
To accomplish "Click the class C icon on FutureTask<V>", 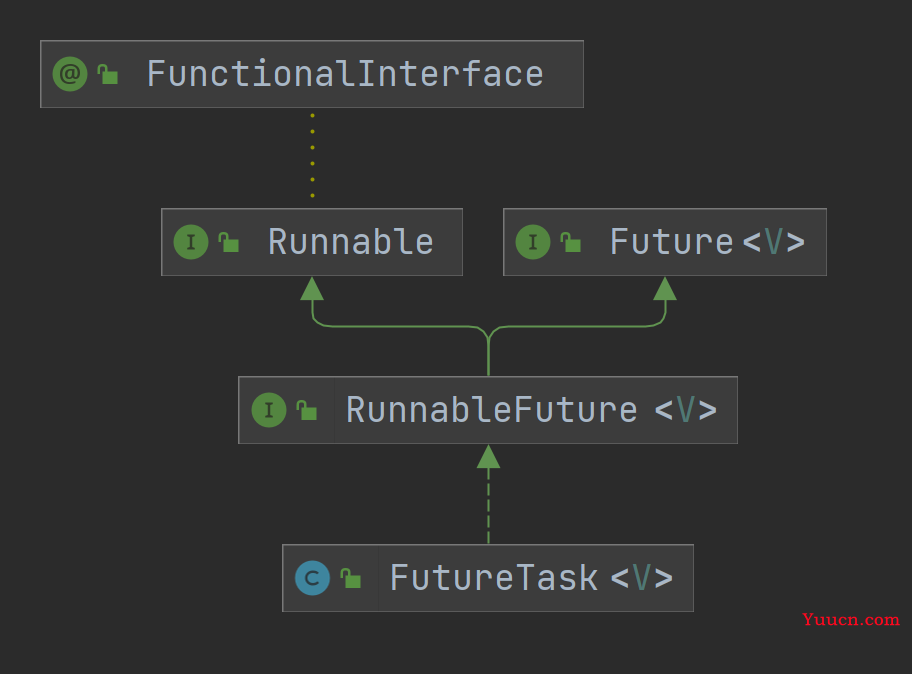I will tap(312, 578).
